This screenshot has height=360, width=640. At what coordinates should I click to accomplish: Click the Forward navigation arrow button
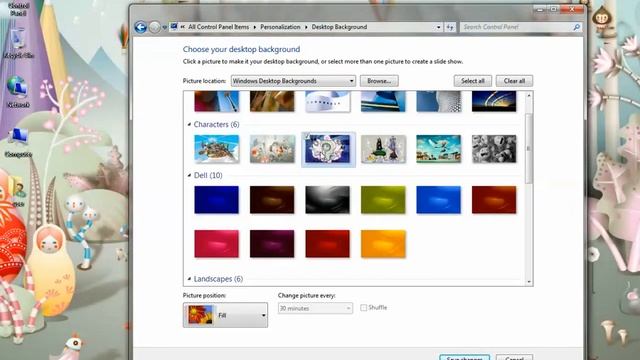[154, 27]
